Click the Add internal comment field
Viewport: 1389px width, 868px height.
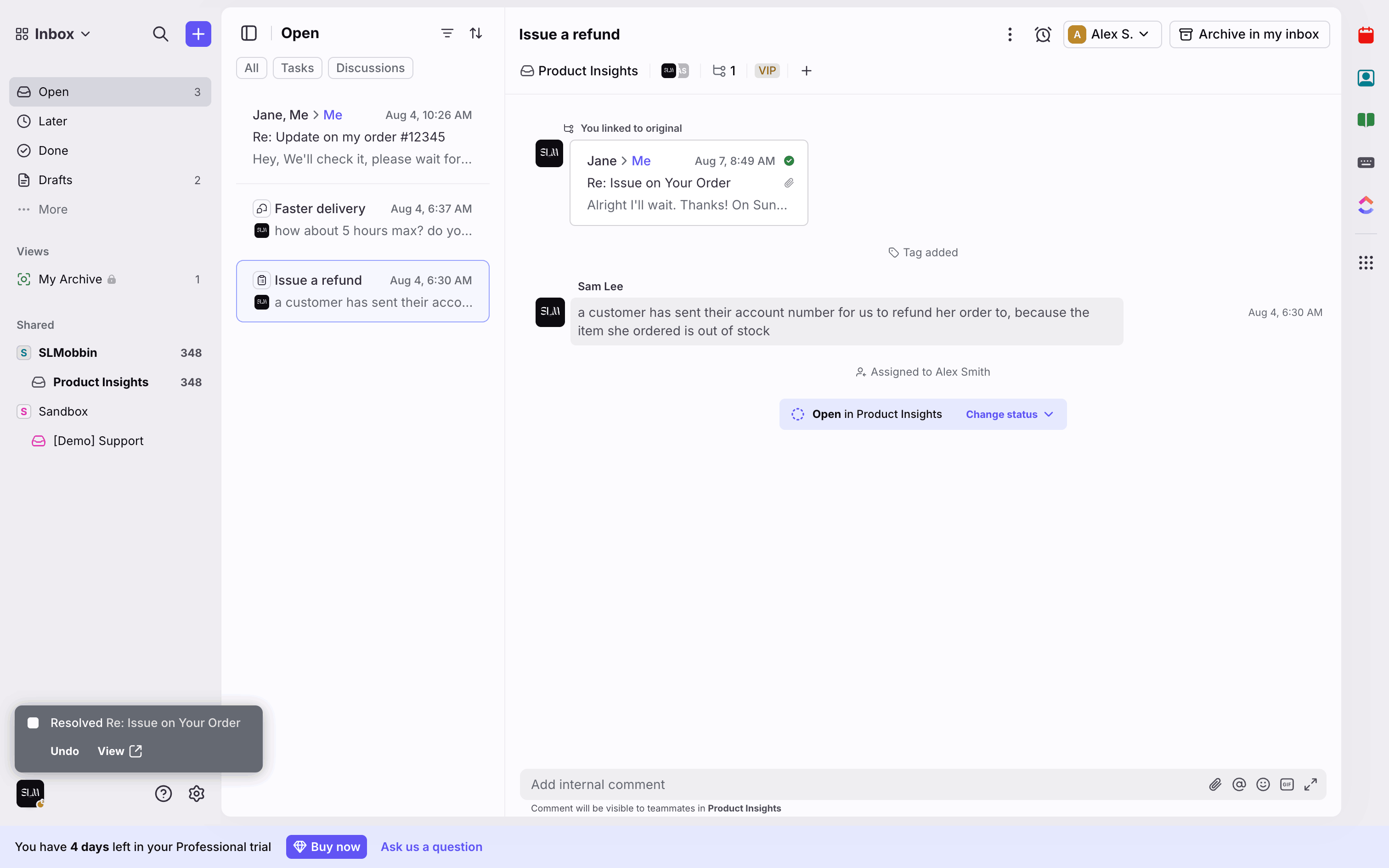tap(861, 784)
